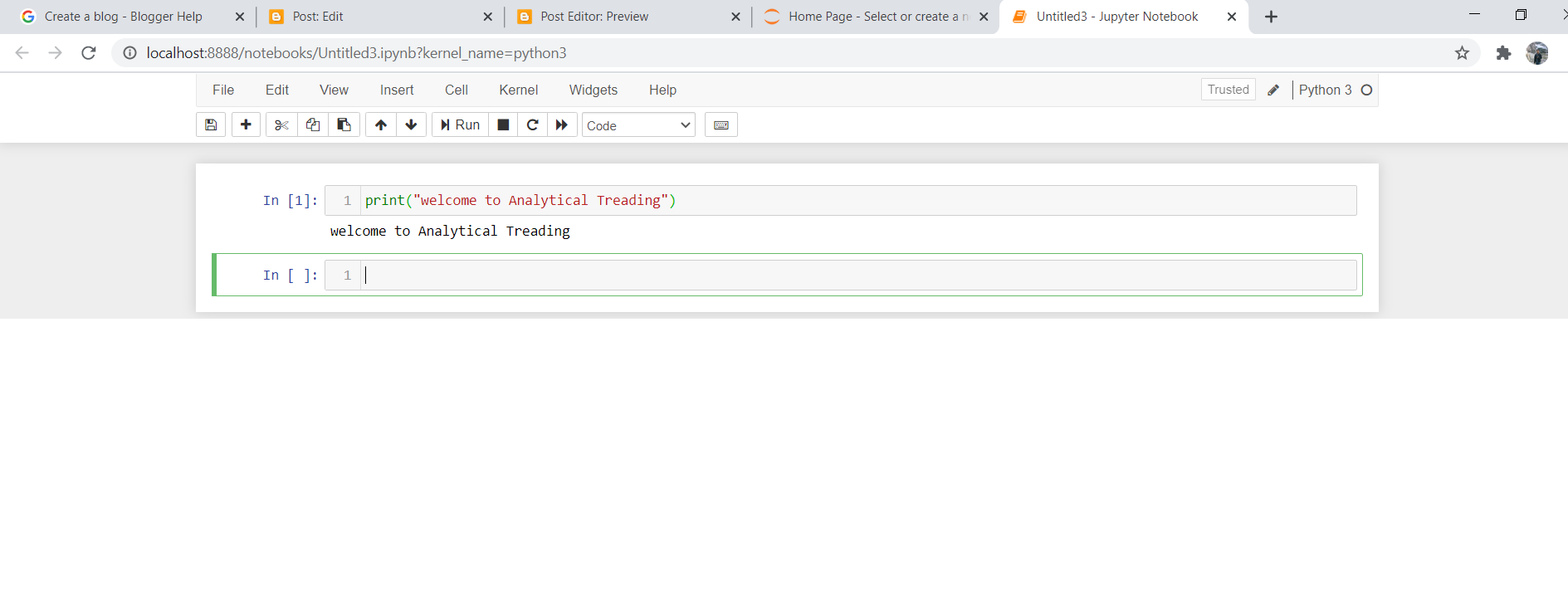Screen dimensions: 1568x610
Task: Cut selected cells with scissors icon
Action: click(281, 124)
